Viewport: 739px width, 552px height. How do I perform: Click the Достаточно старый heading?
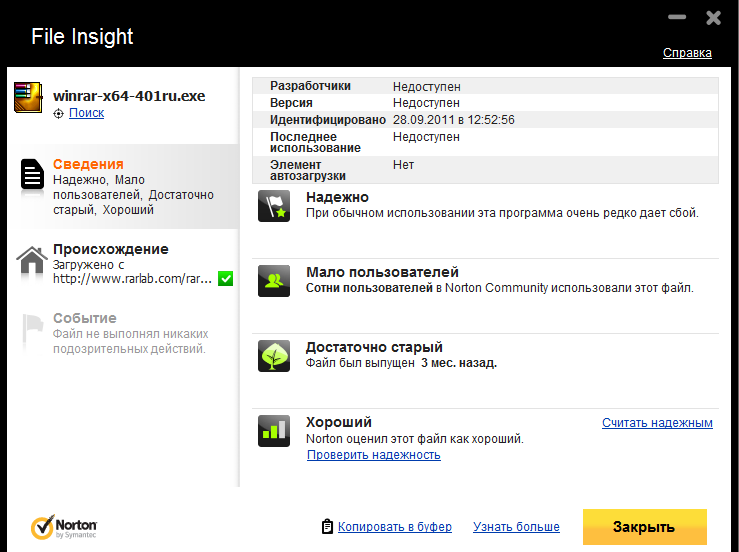coord(374,347)
